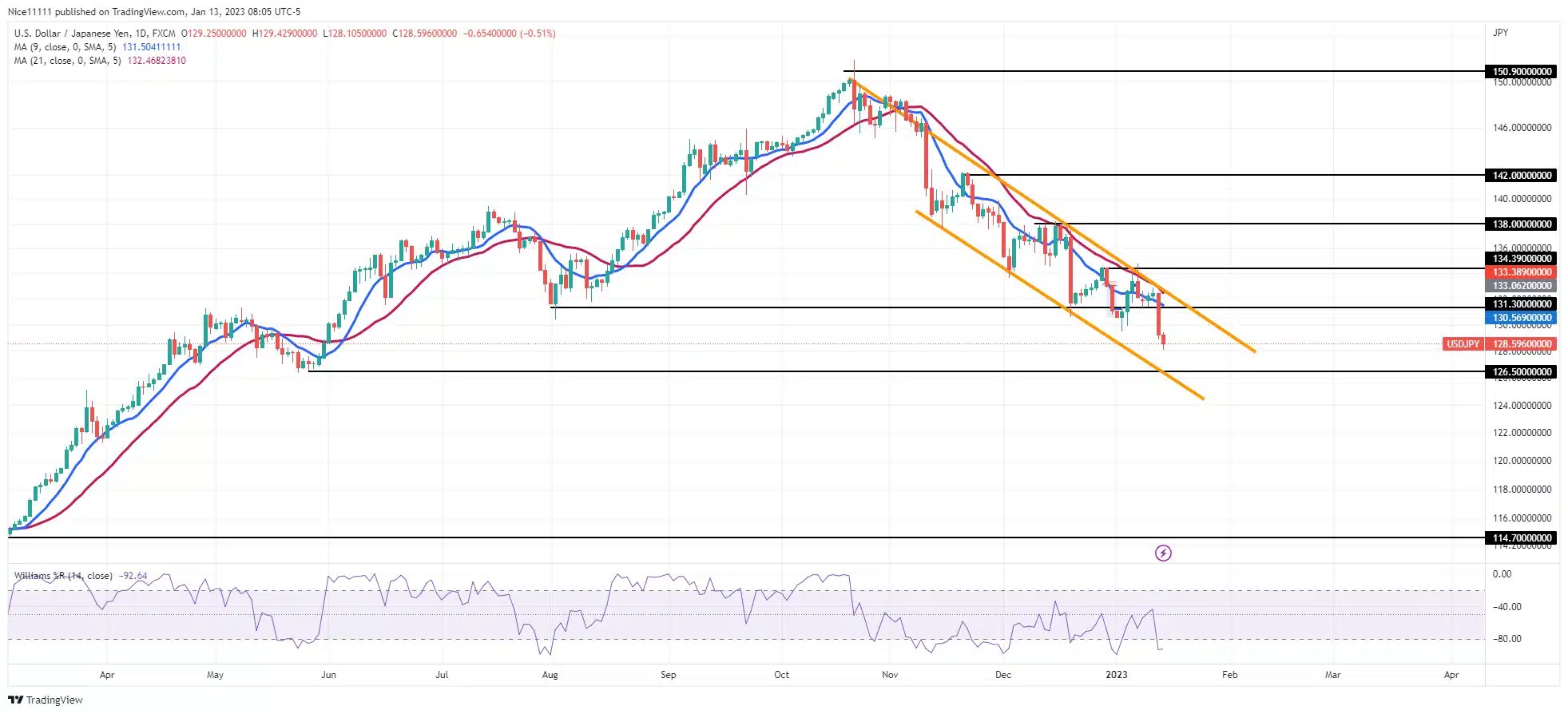Click the purple lightning event icon
The image size is (1568, 714).
[1163, 553]
